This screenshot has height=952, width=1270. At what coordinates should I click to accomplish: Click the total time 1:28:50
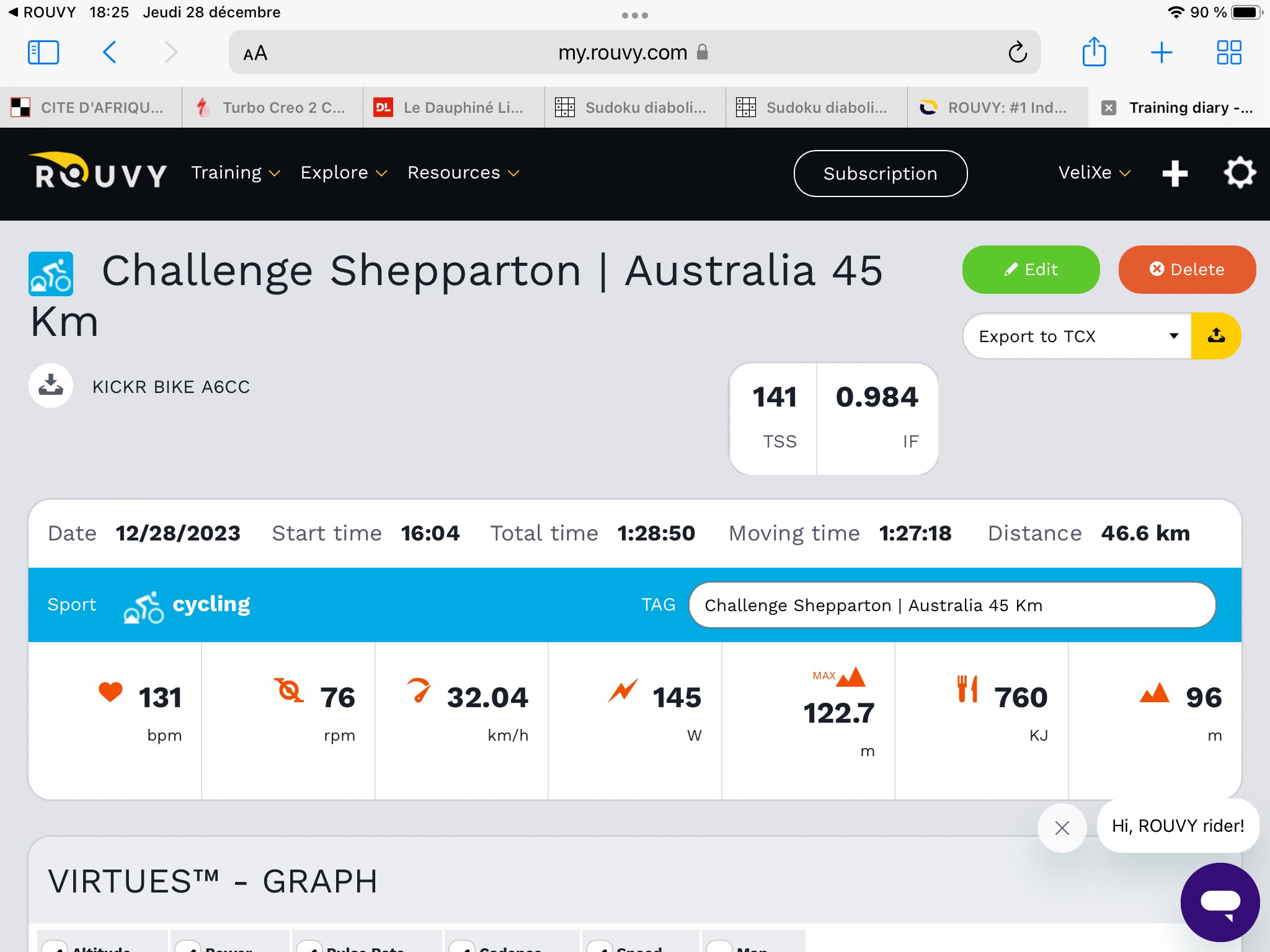click(656, 533)
